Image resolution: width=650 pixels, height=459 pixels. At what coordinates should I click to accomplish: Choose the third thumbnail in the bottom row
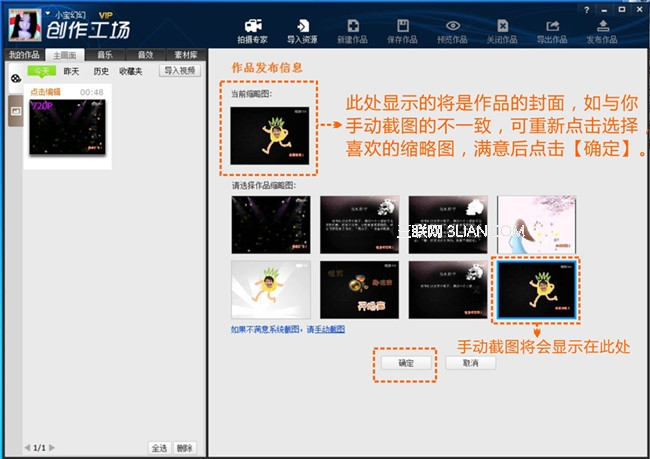(x=448, y=289)
